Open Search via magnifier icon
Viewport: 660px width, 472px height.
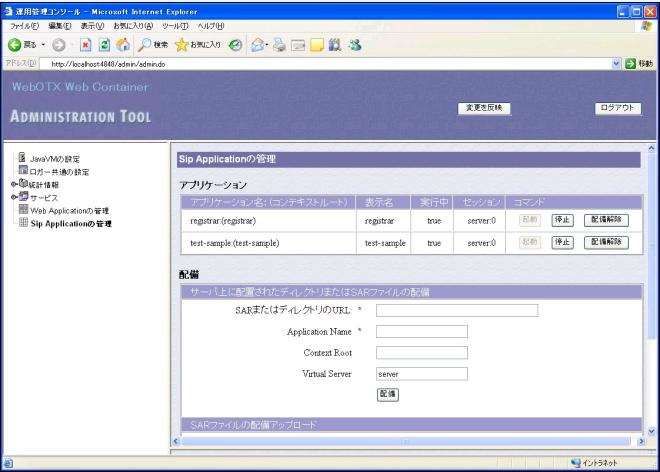(144, 45)
